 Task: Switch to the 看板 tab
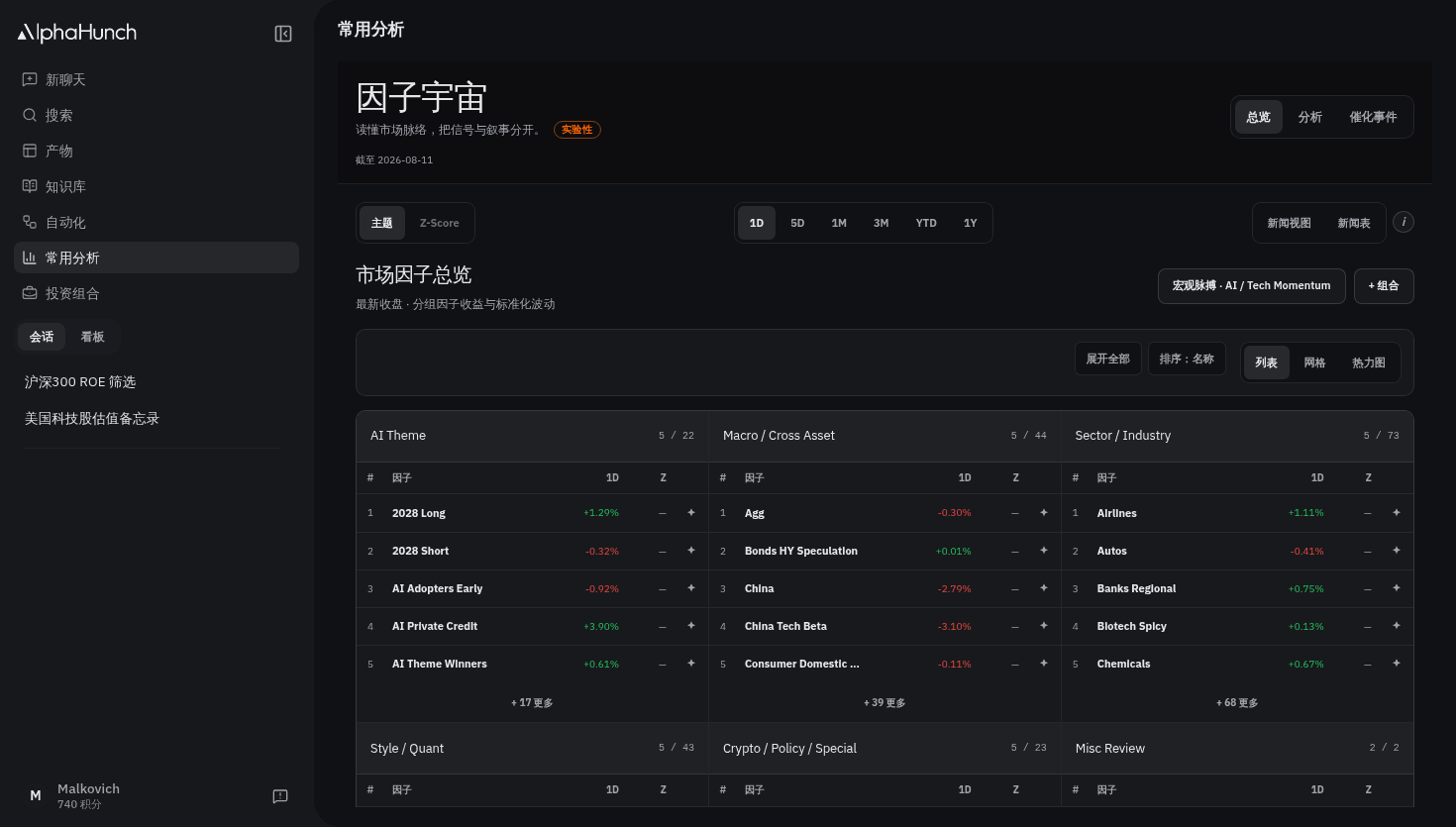[x=92, y=337]
